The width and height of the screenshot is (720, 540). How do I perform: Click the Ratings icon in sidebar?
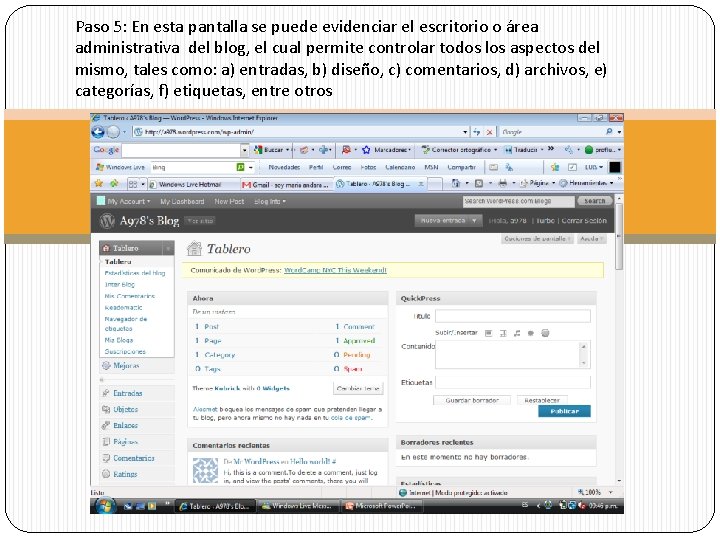coord(106,474)
